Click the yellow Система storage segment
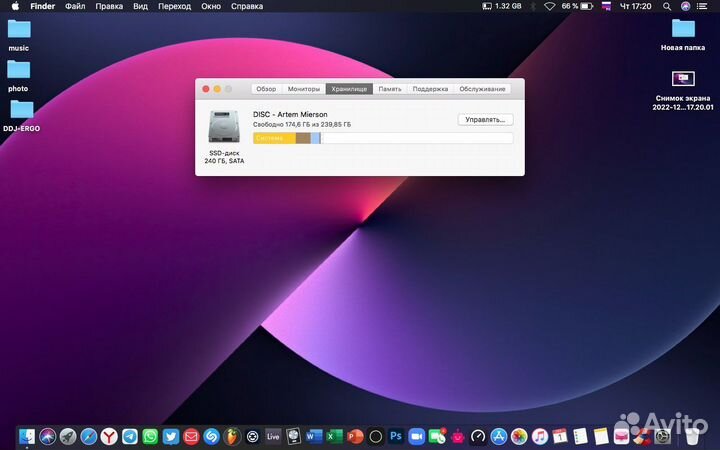Image resolution: width=720 pixels, height=450 pixels. click(274, 138)
